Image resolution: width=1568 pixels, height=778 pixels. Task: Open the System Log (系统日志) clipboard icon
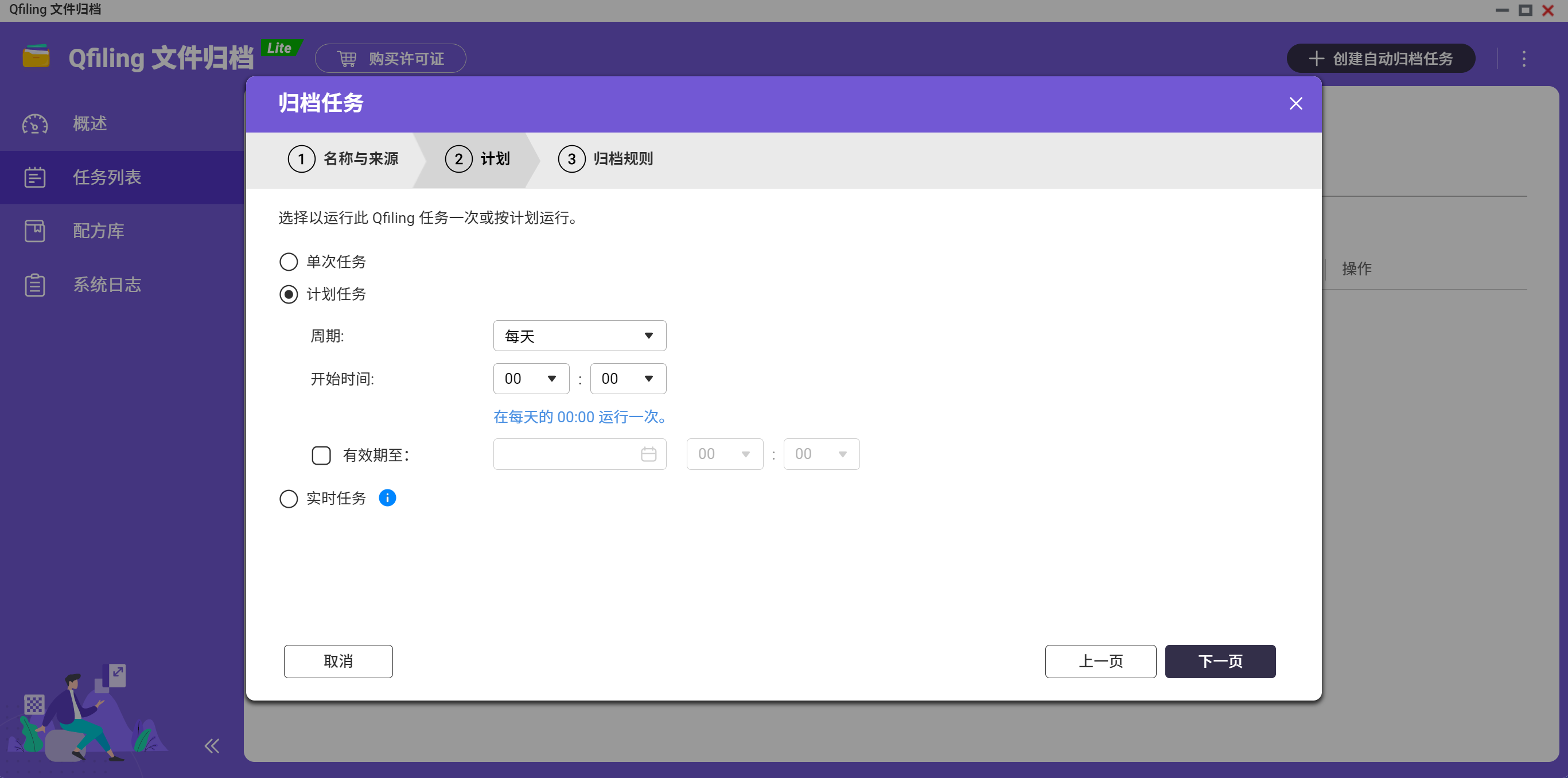(34, 285)
